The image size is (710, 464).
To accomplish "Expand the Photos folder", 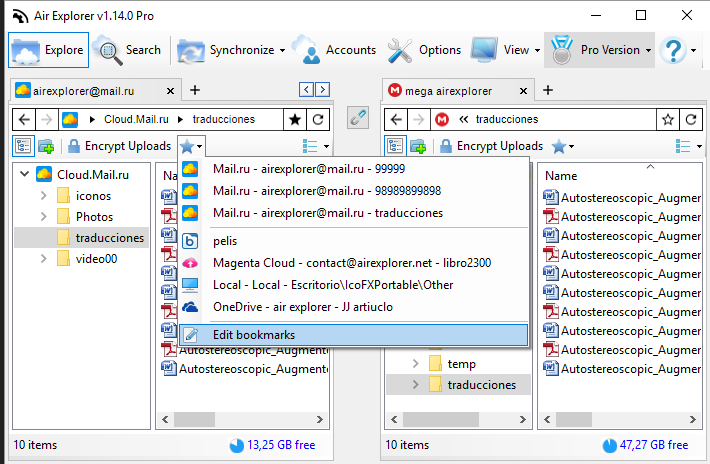I will click(x=43, y=217).
